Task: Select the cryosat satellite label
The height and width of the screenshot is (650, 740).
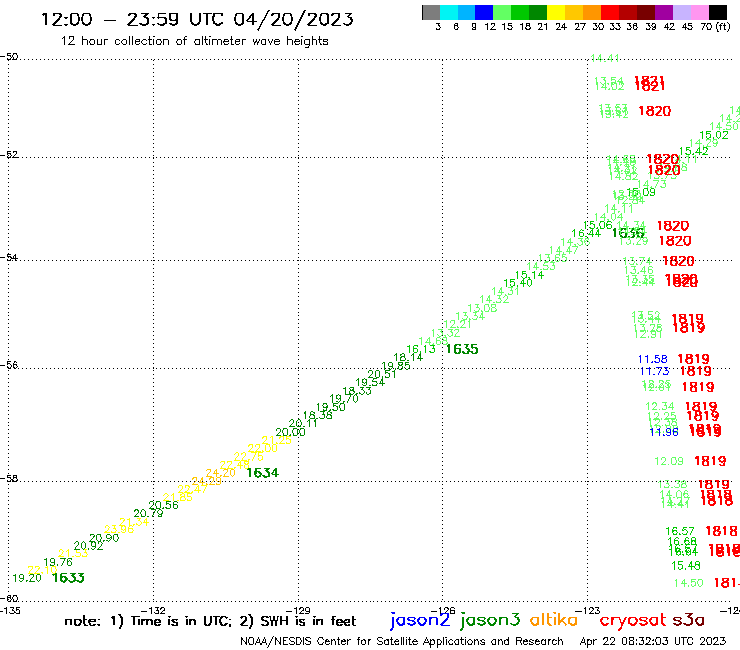Action: click(x=633, y=620)
